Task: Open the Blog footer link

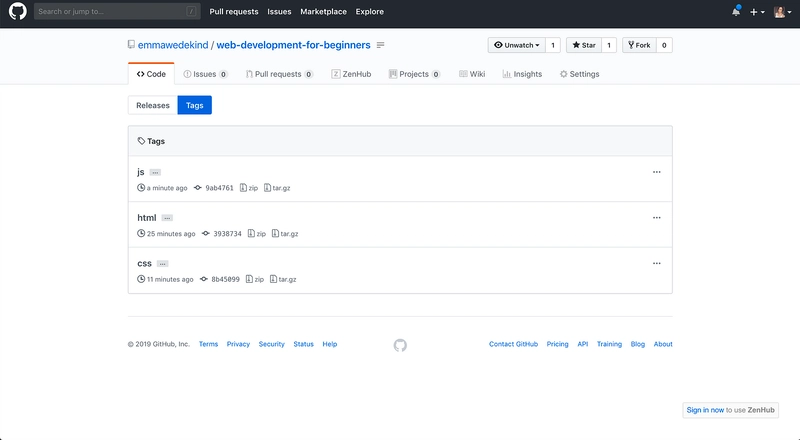Action: point(638,344)
